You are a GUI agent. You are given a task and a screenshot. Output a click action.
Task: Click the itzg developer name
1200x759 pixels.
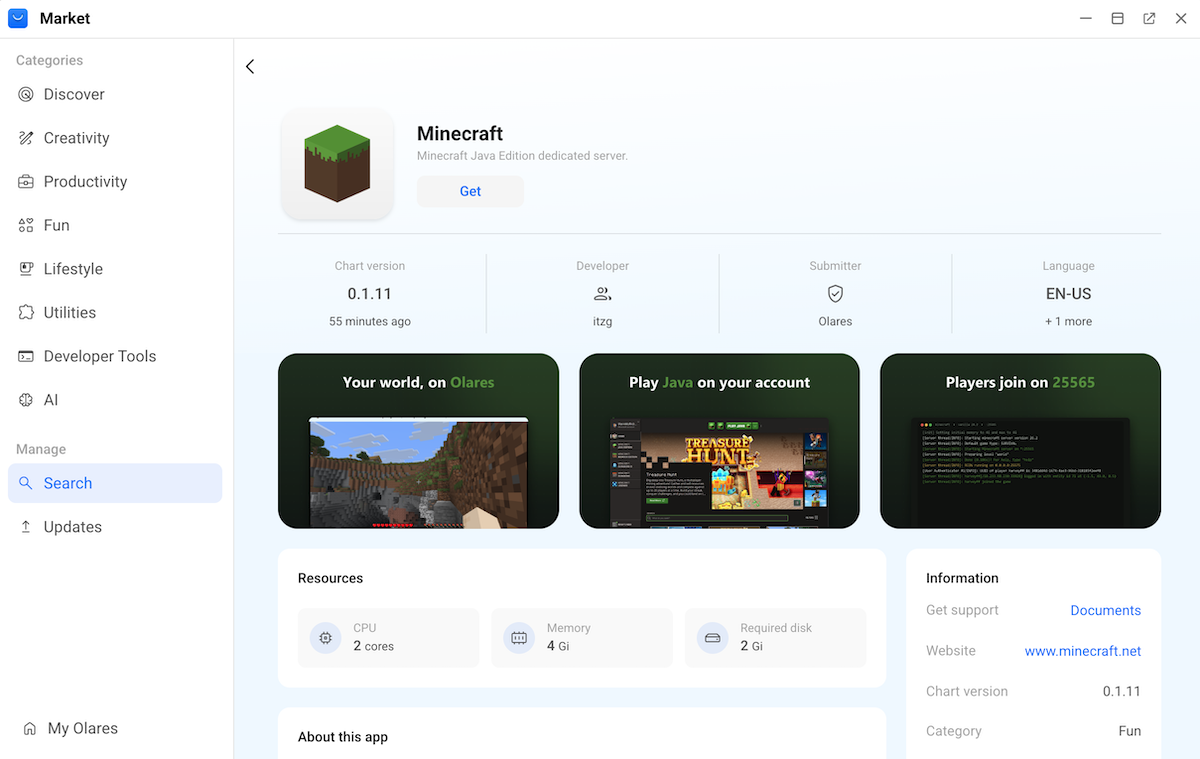(x=603, y=321)
